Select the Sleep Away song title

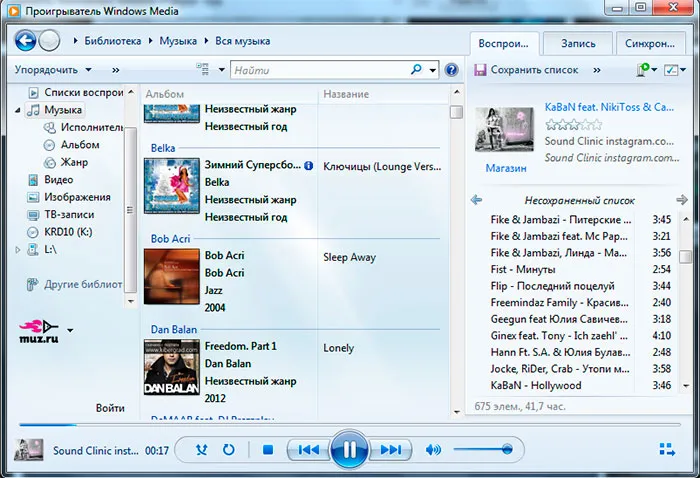(x=350, y=257)
